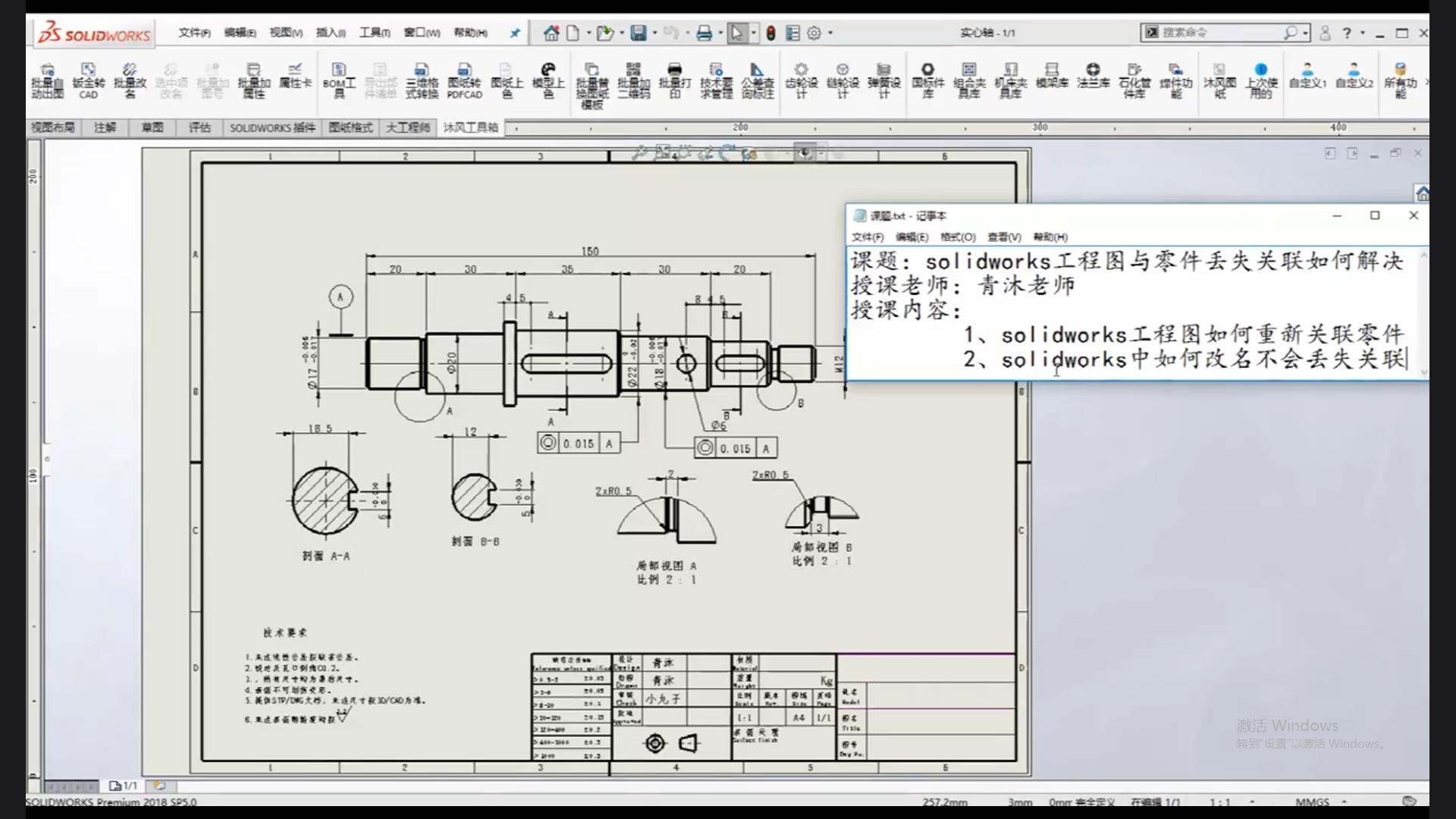
Task: Open the 属性卡 property card
Action: pyautogui.click(x=295, y=77)
